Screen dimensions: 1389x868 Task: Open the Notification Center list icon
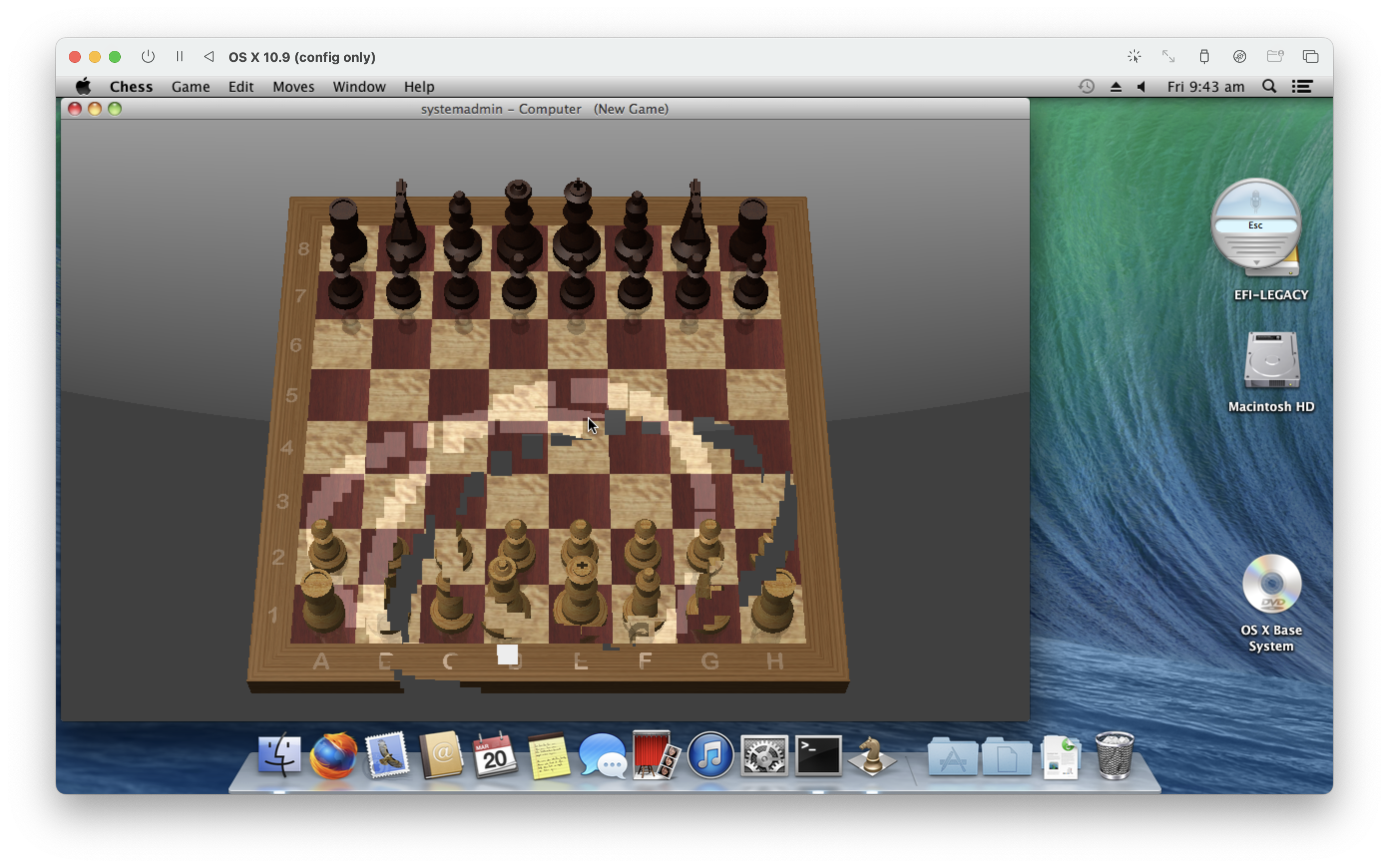coord(1302,87)
